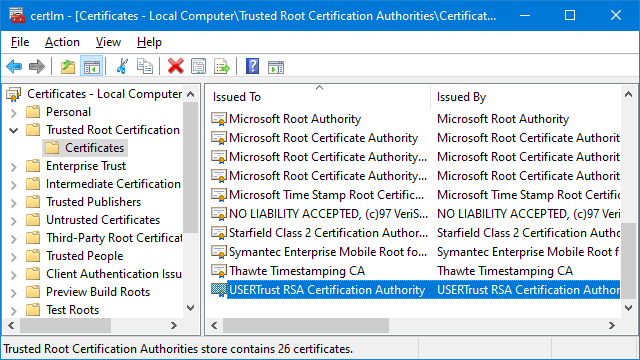
Task: Open Help with blue question icon
Action: click(x=252, y=66)
